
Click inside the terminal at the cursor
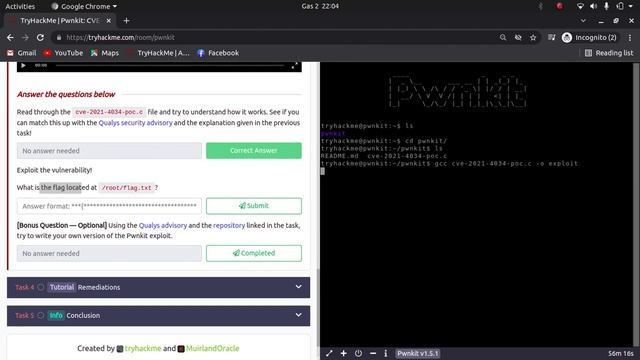pyautogui.click(x=323, y=171)
